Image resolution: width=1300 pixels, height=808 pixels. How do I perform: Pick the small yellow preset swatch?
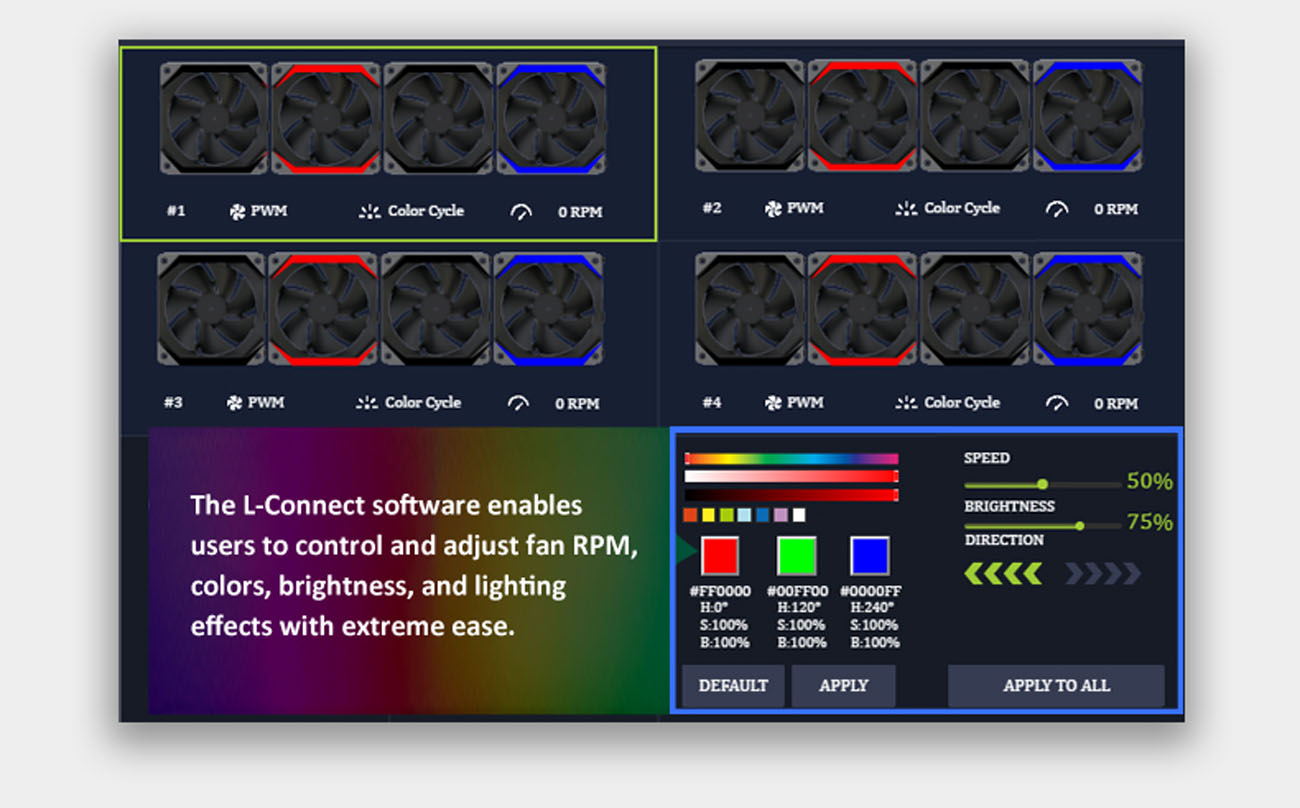[x=708, y=515]
